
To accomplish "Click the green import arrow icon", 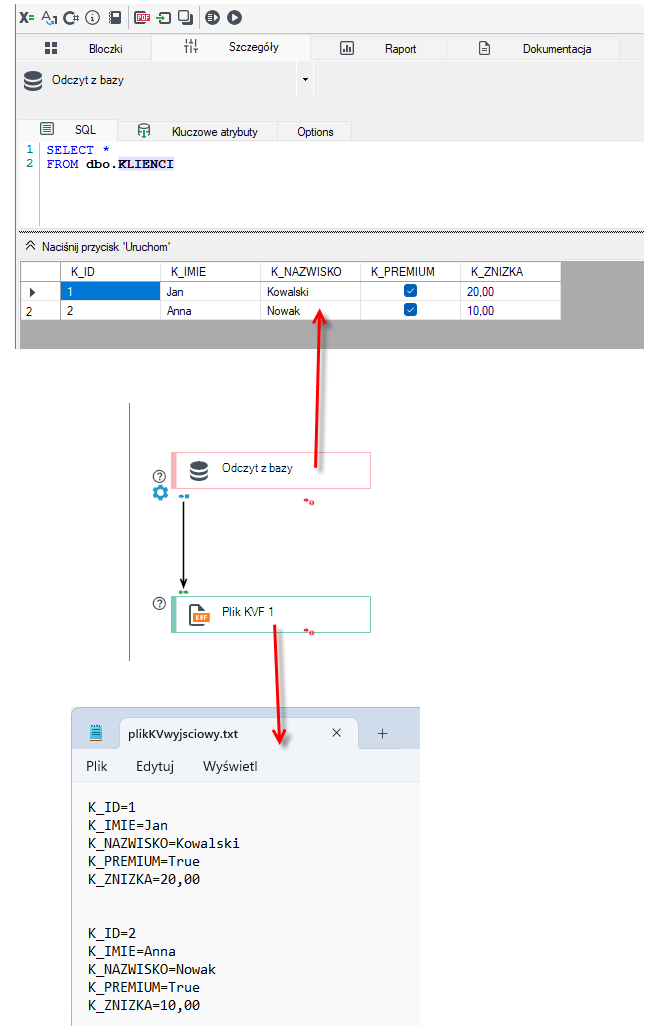I will pyautogui.click(x=164, y=18).
